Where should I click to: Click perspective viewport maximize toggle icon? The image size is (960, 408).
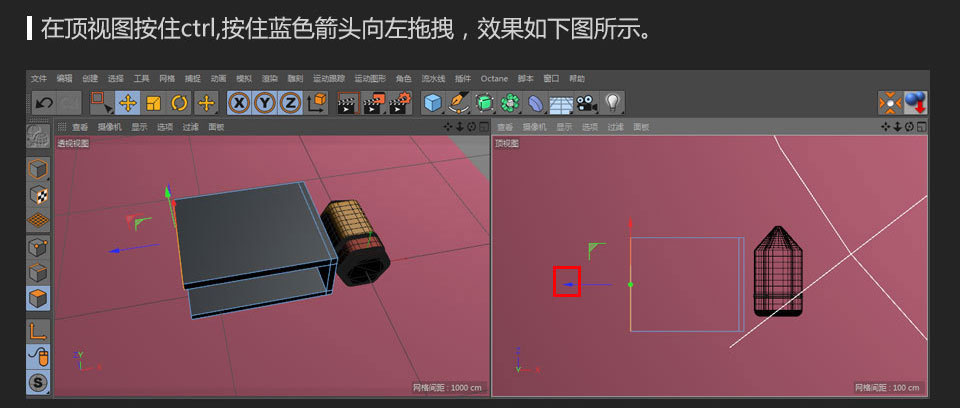484,127
